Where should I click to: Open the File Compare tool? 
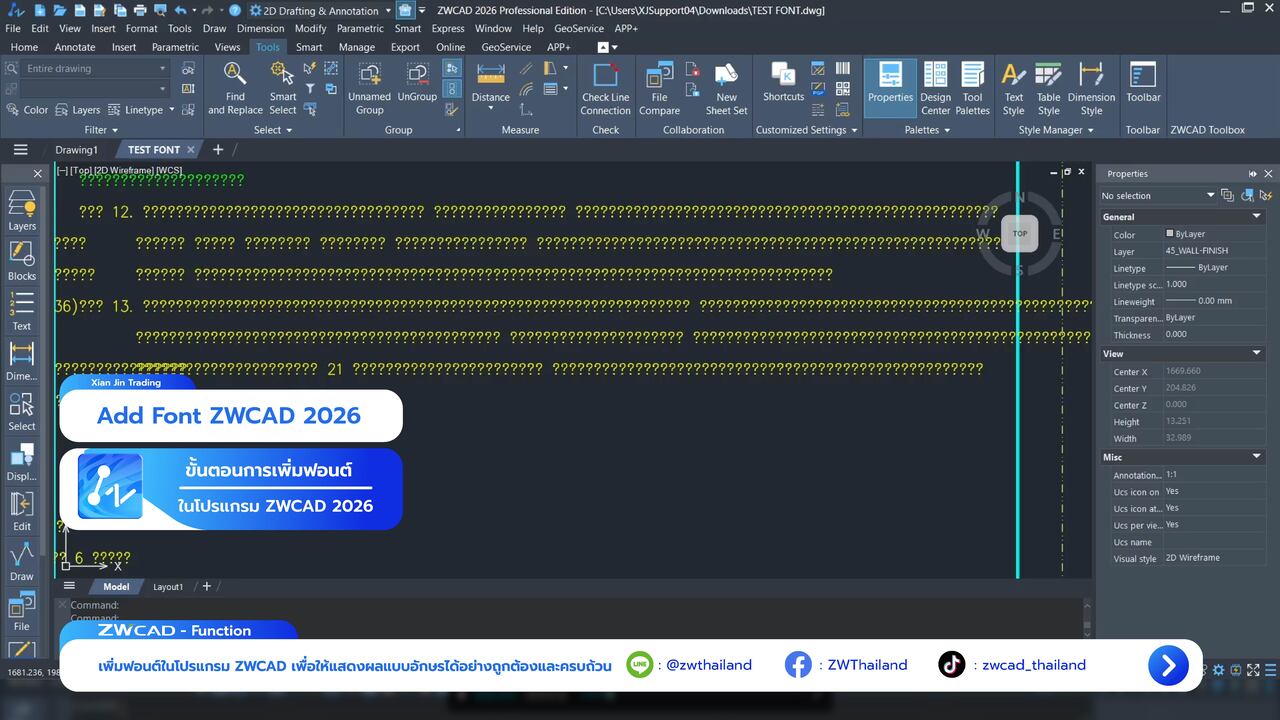tap(659, 87)
